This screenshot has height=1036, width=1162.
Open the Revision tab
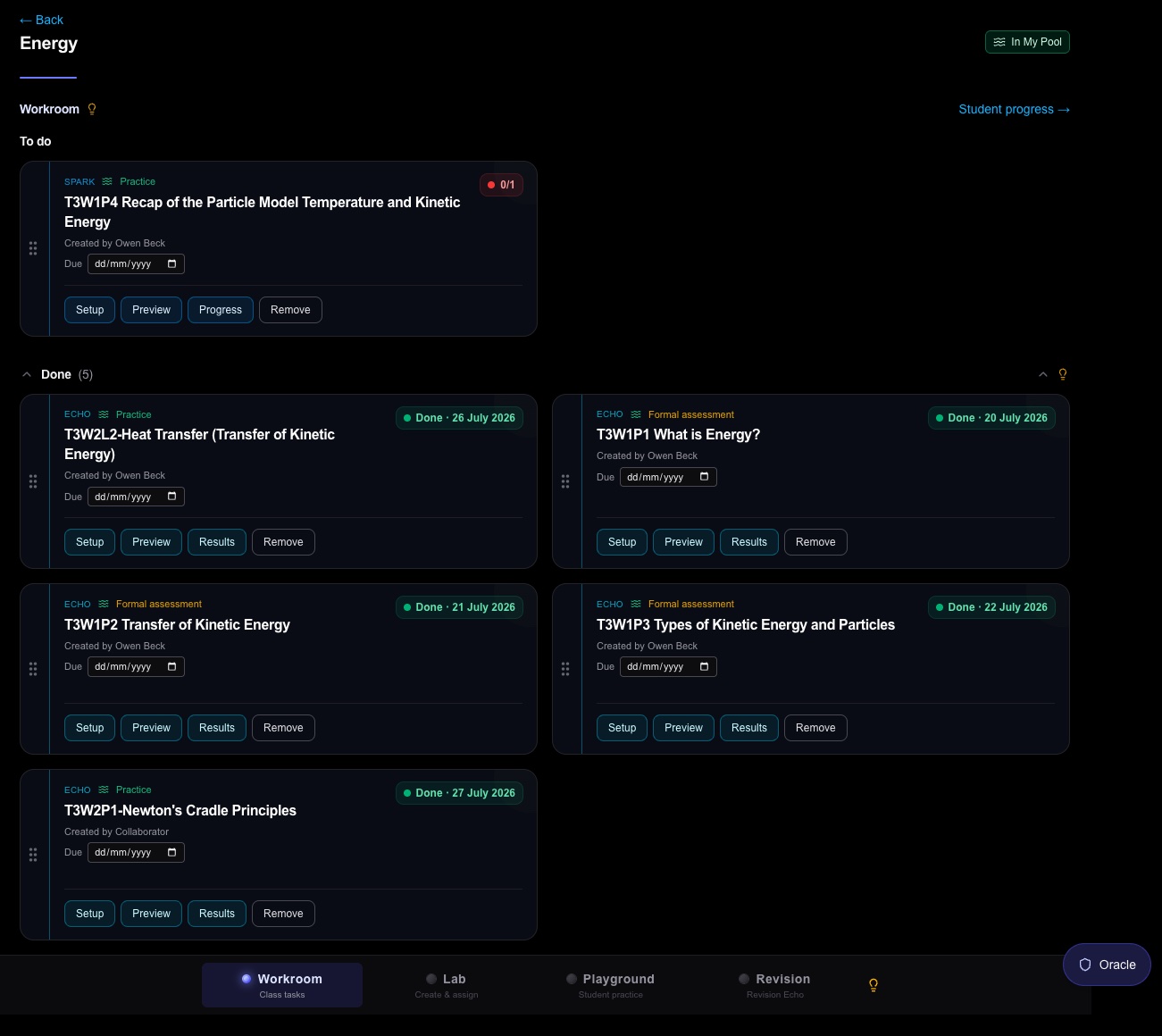coord(775,985)
